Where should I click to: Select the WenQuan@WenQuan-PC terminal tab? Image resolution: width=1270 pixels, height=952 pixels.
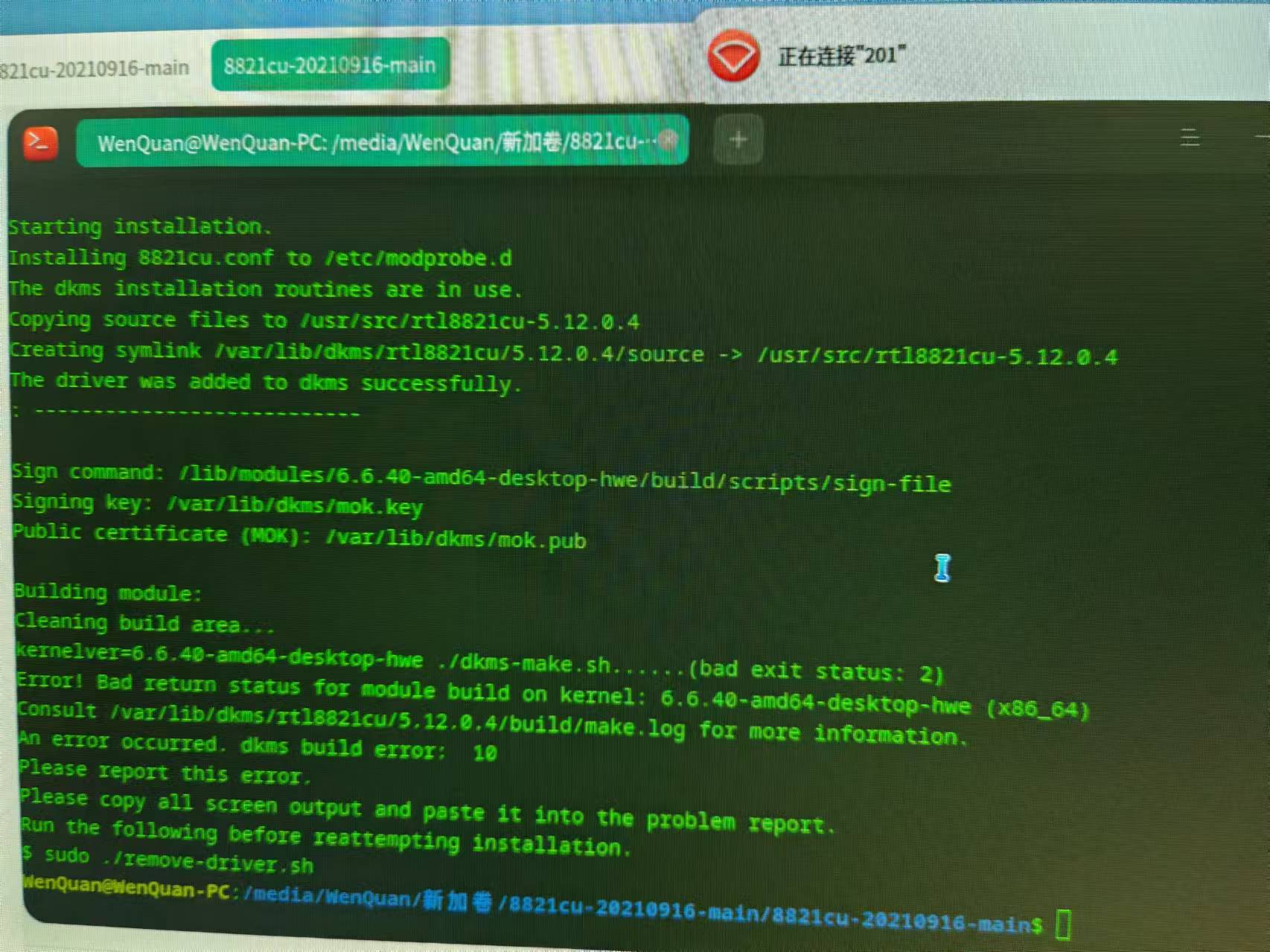point(382,141)
